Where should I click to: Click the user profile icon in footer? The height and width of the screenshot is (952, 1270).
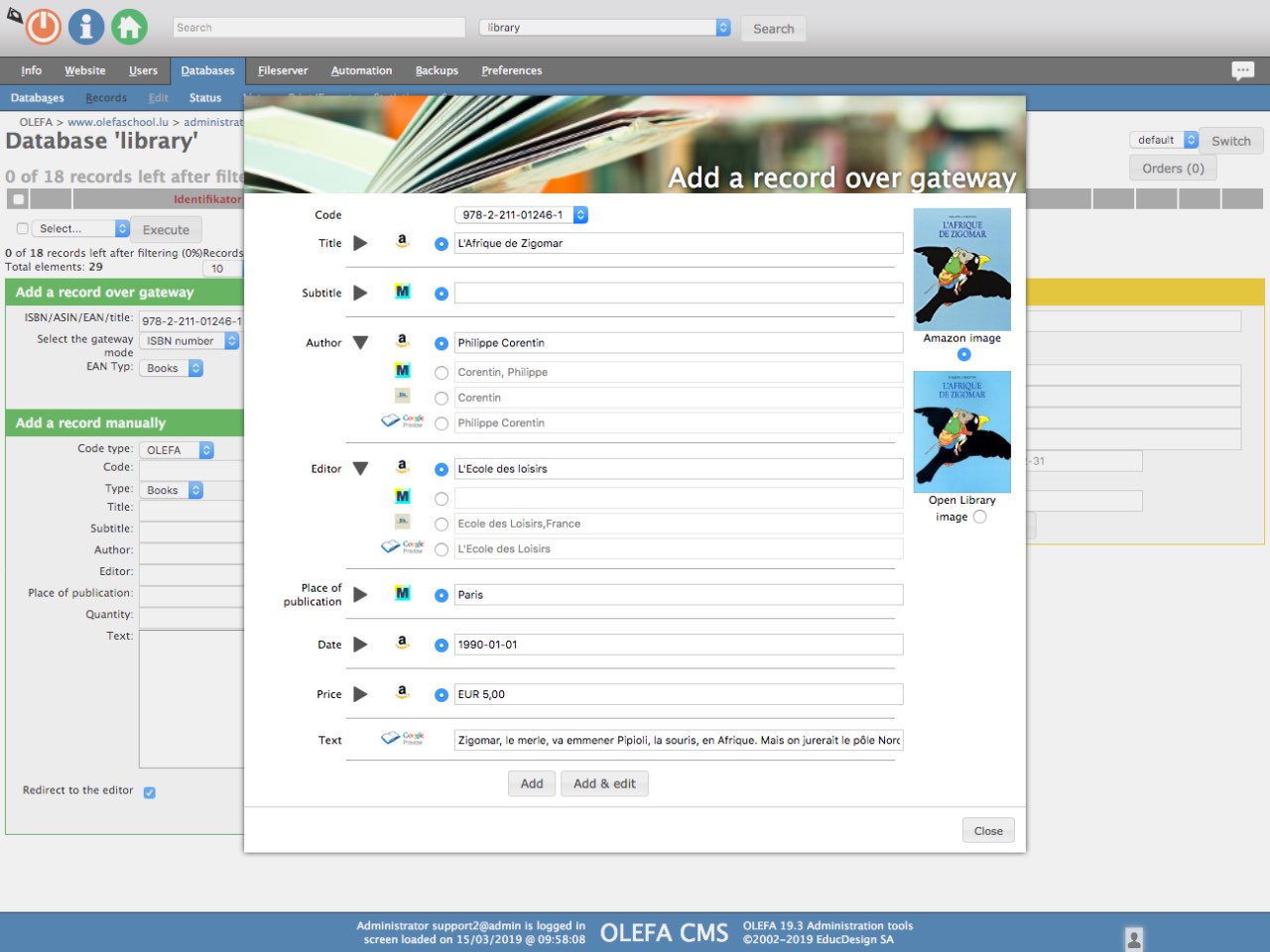point(1134,938)
